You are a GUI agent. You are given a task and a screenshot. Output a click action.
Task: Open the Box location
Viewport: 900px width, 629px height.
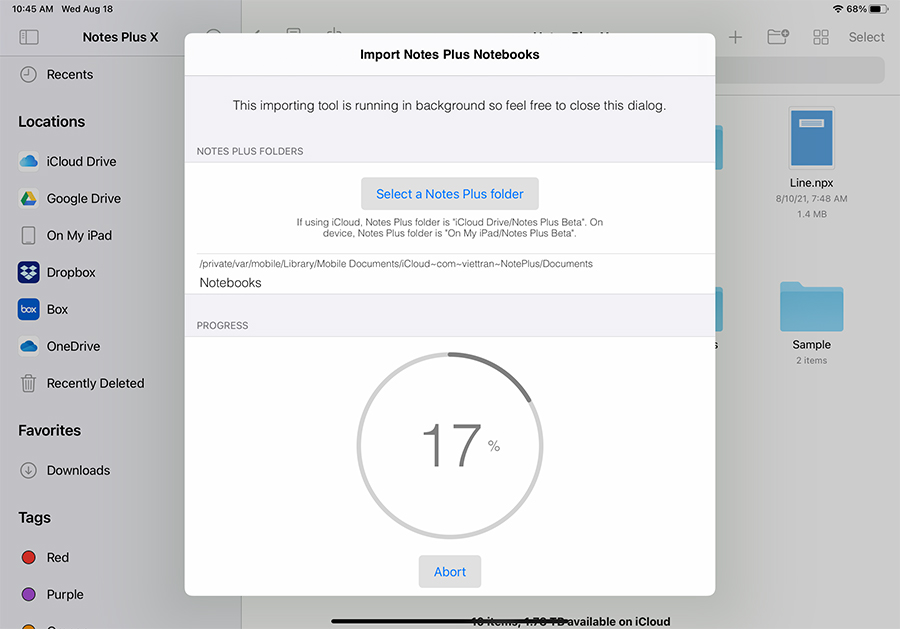point(43,309)
